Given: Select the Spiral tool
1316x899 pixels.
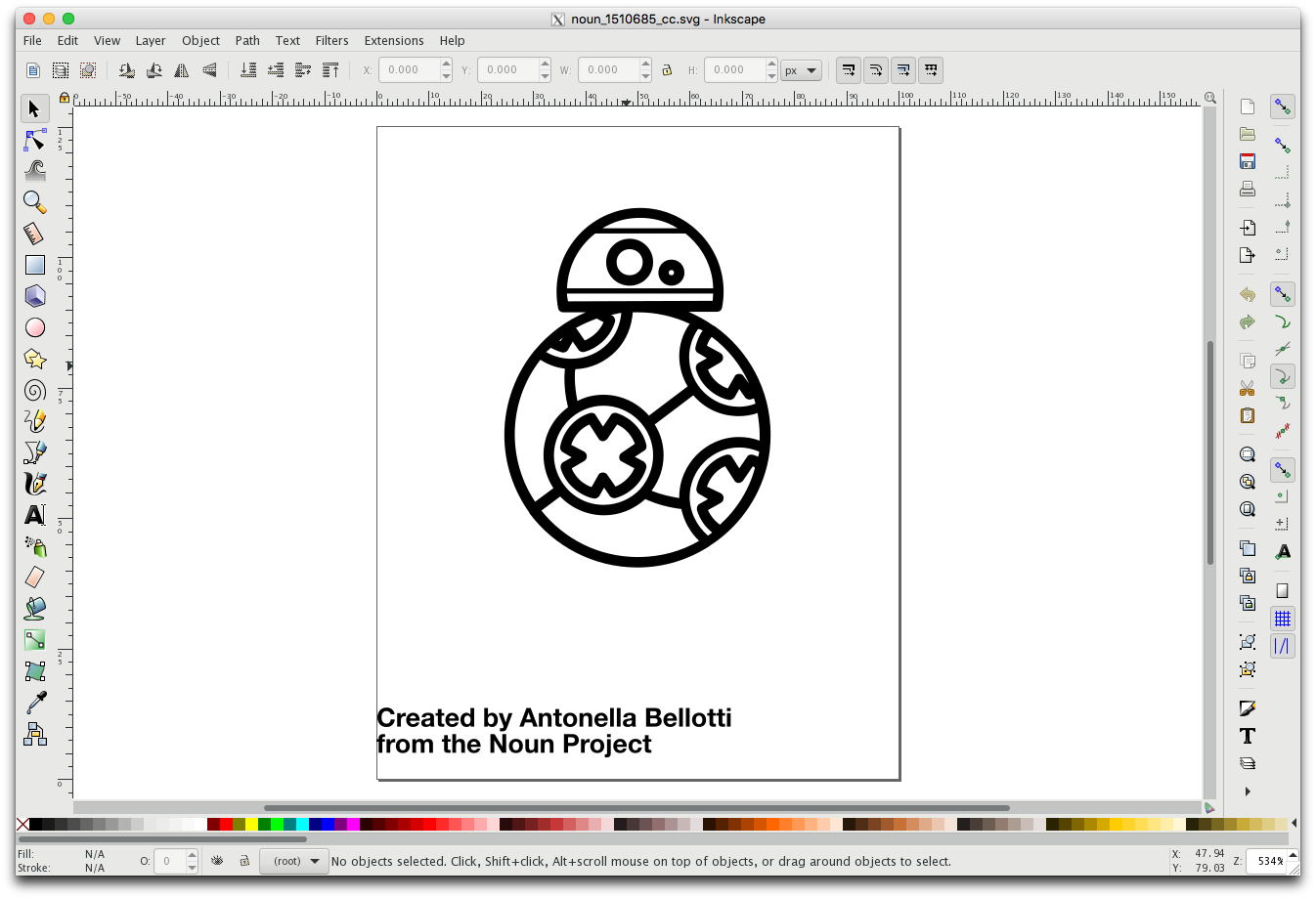Looking at the screenshot, I should pyautogui.click(x=34, y=390).
